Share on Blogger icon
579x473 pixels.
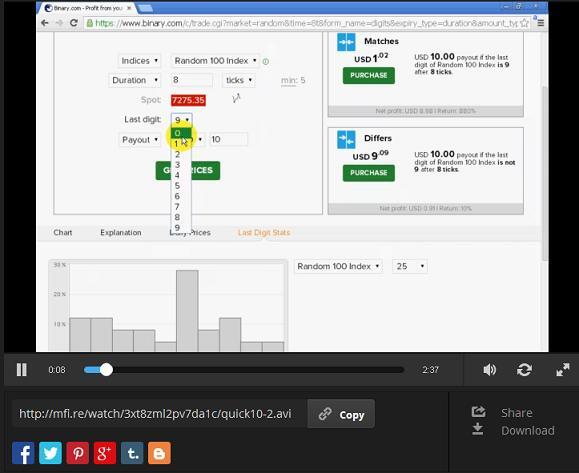coord(160,453)
